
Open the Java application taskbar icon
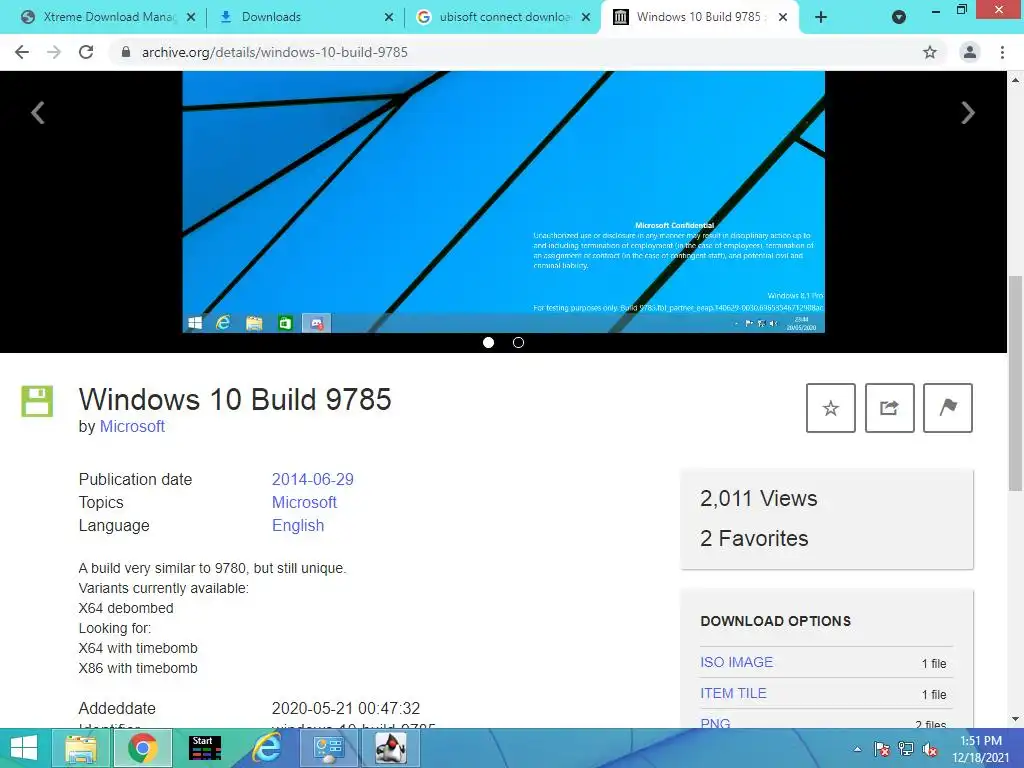coord(391,748)
